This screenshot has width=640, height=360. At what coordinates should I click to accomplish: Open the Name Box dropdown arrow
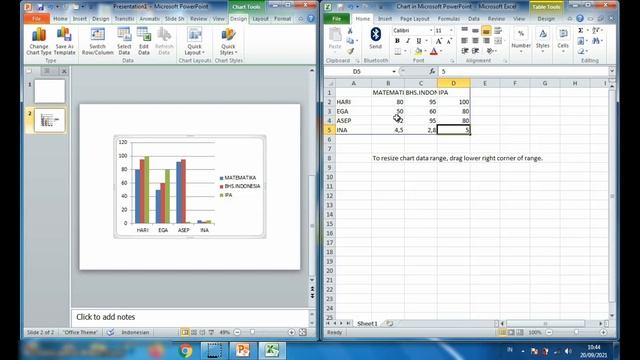tap(394, 72)
